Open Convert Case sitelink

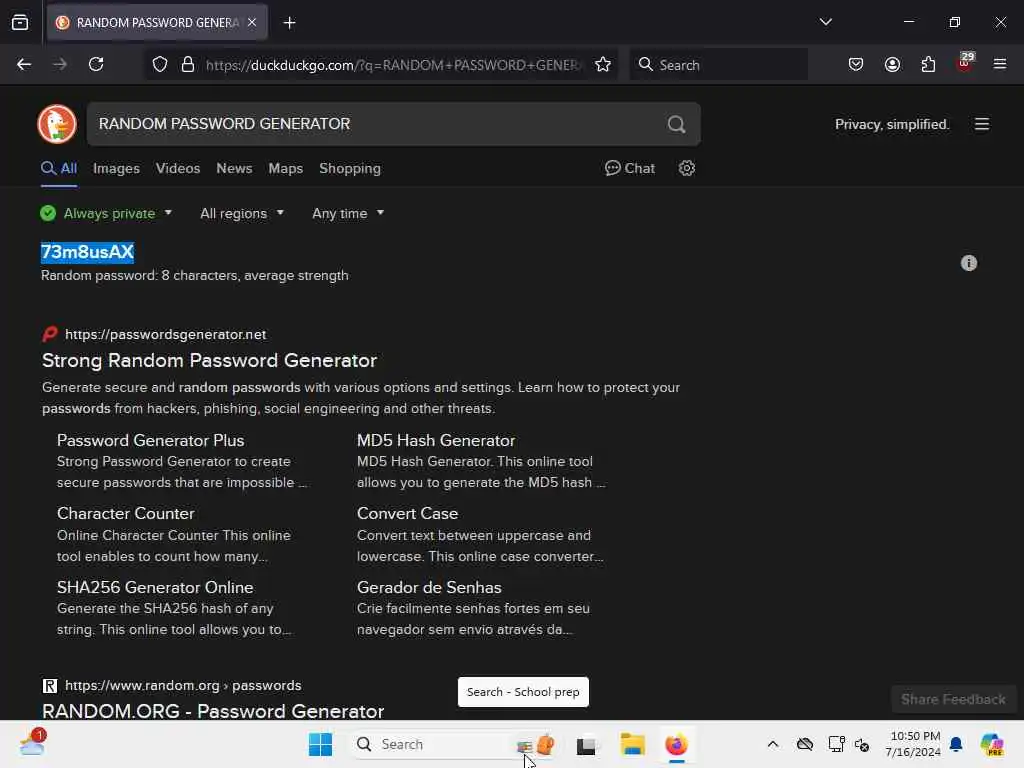point(407,513)
